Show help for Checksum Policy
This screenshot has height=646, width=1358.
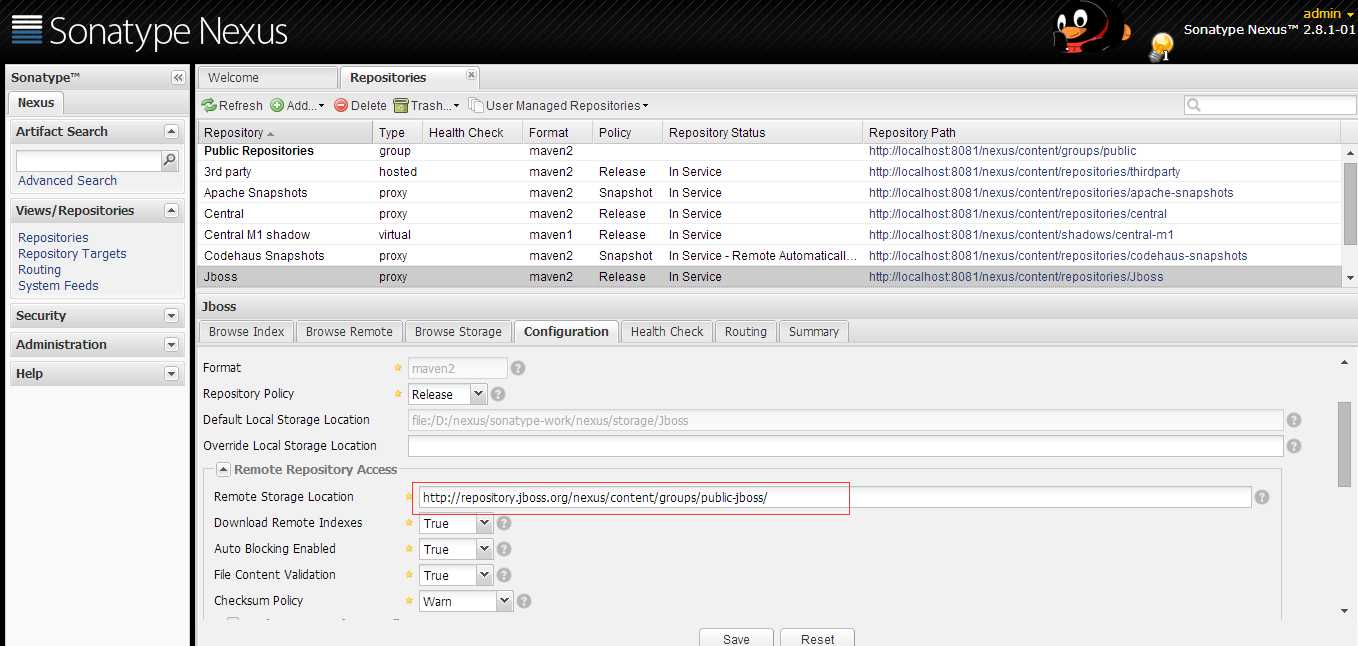tap(524, 601)
